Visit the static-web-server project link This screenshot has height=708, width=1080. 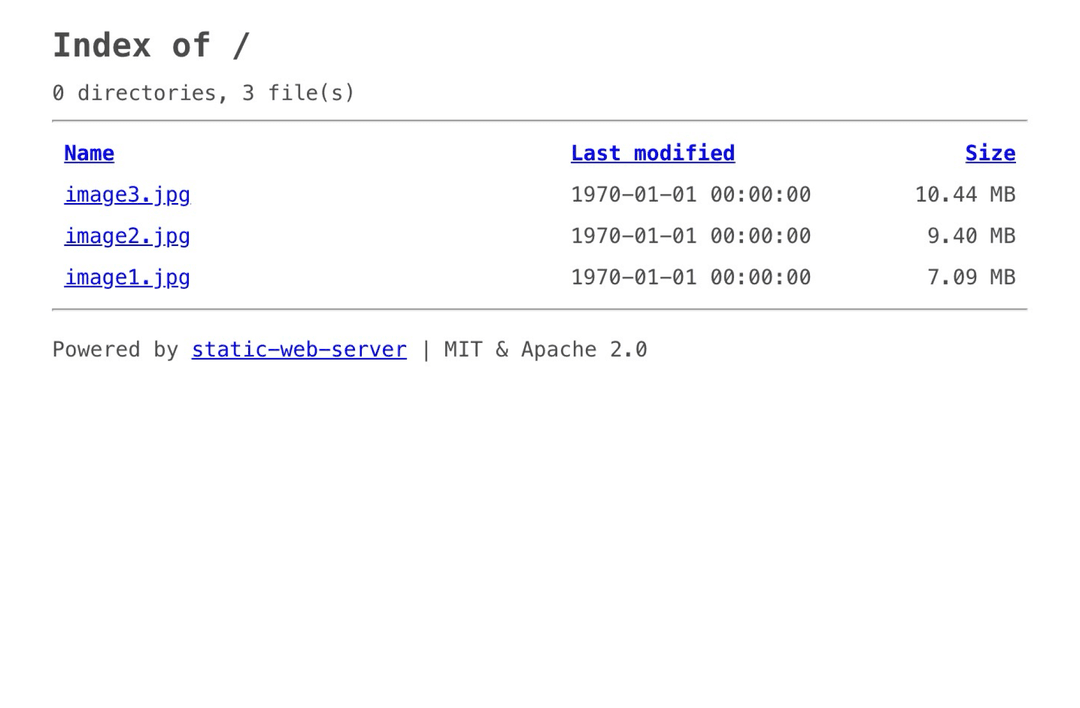[x=299, y=350]
